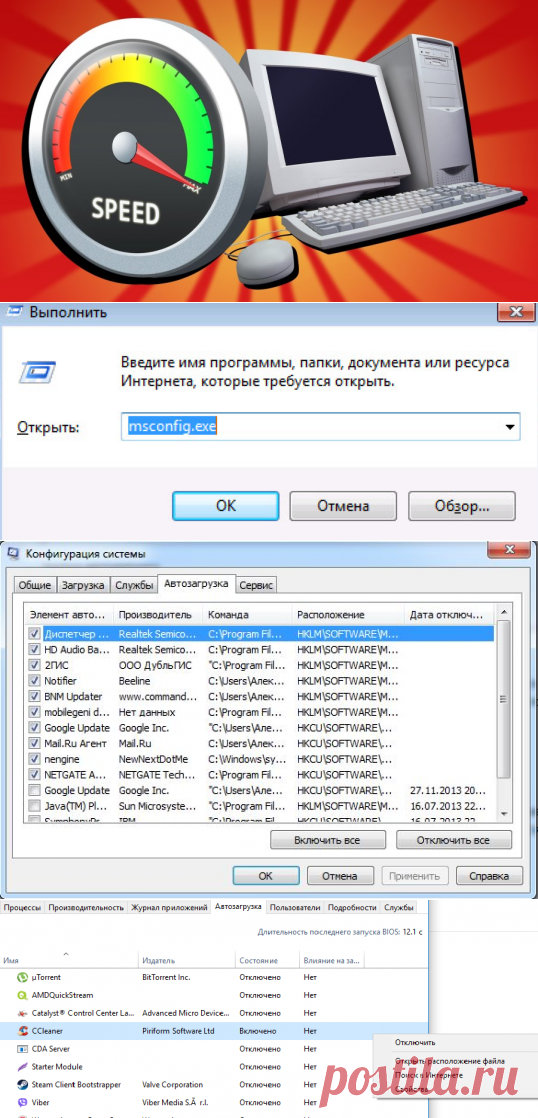Screen dimensions: 538x1118
Task: Click OK in Конфигурация системы window
Action: click(266, 876)
